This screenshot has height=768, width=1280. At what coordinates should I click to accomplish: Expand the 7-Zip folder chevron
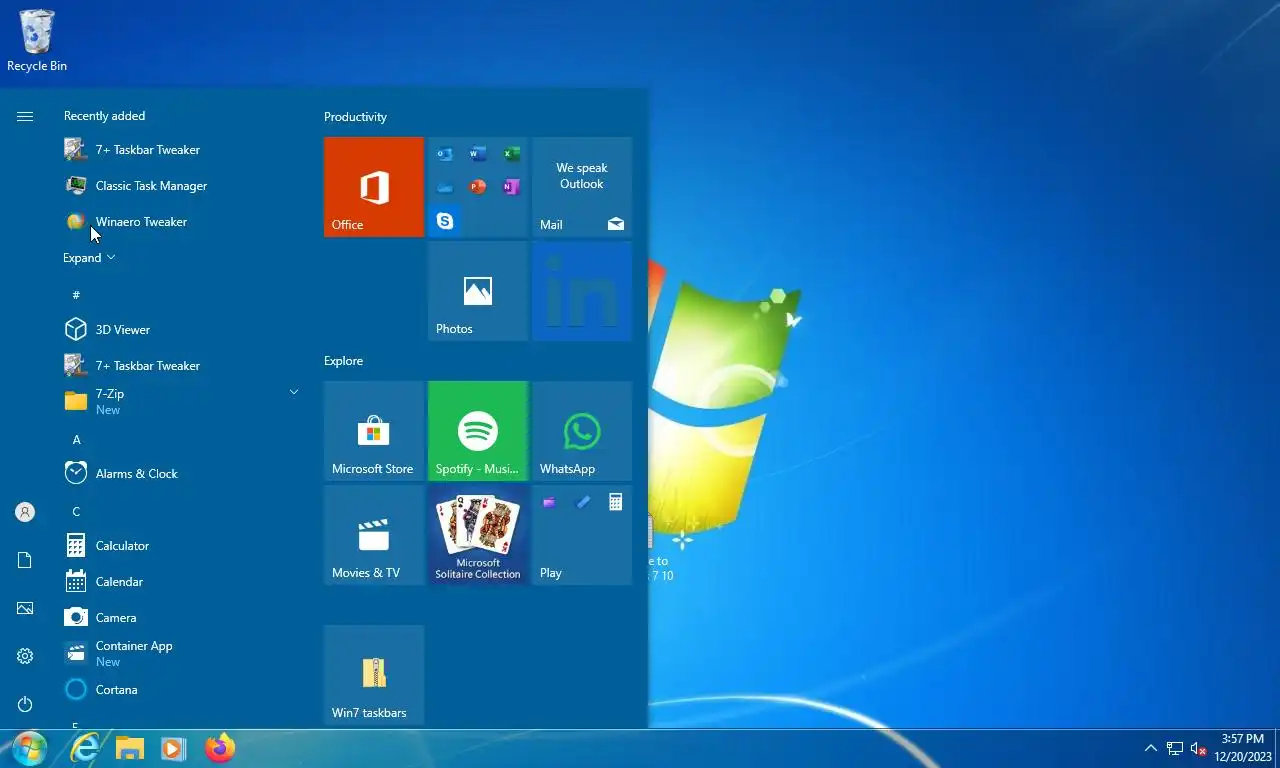294,392
